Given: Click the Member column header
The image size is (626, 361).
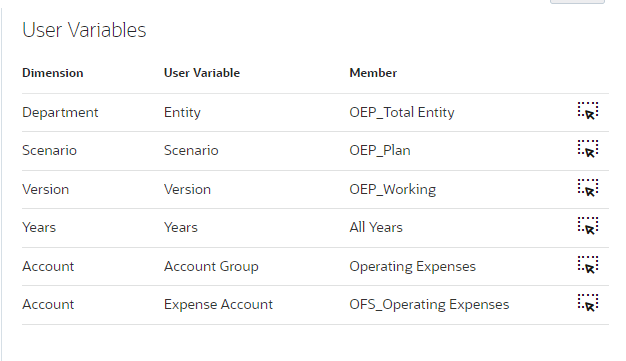Looking at the screenshot, I should pyautogui.click(x=373, y=73).
